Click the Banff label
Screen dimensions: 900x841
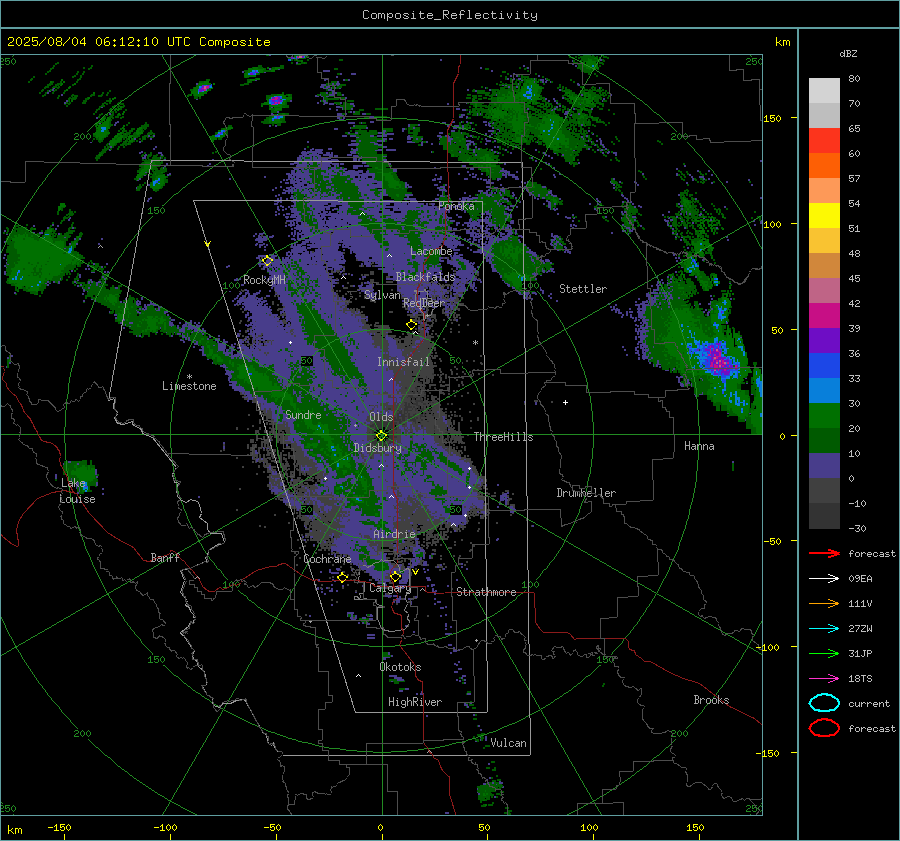[165, 558]
